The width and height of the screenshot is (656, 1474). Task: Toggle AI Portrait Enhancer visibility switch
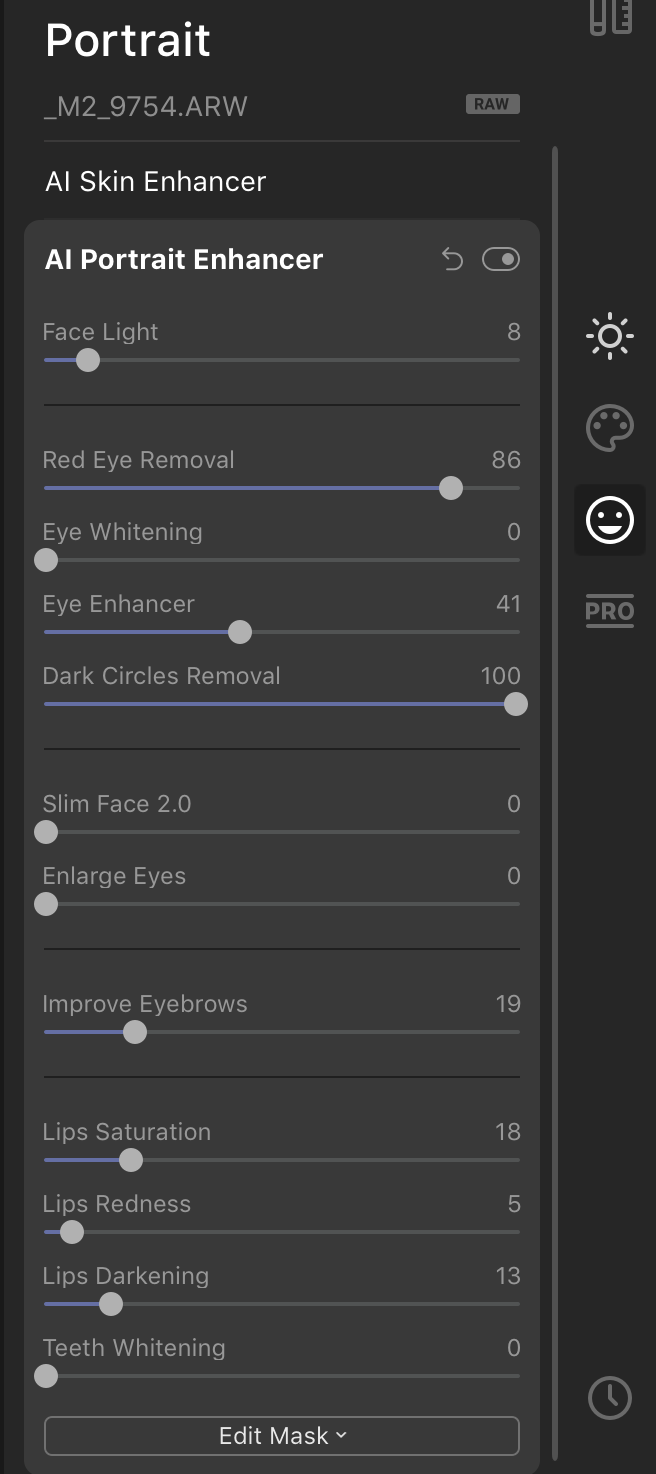[501, 260]
